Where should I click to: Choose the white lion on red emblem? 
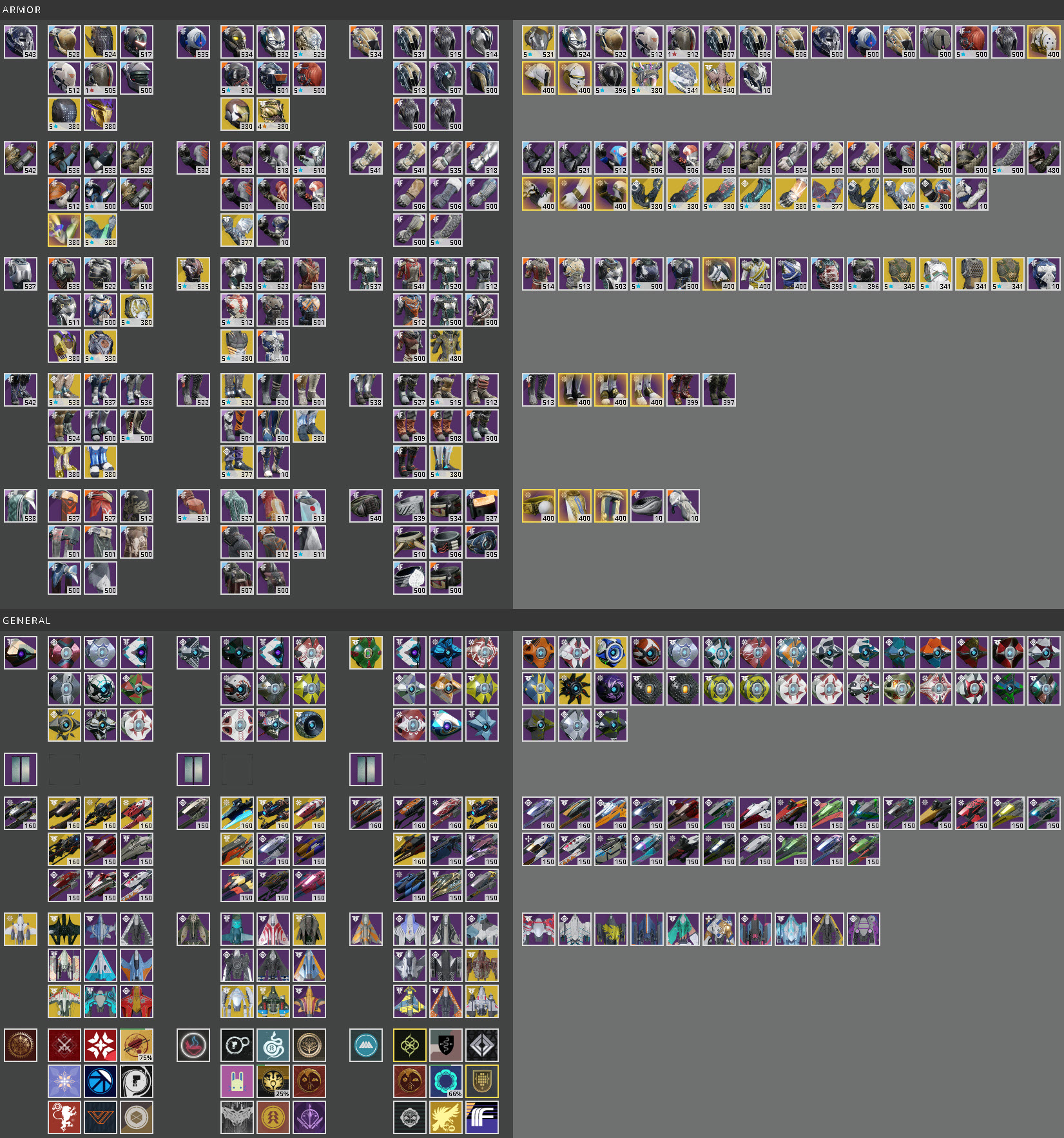click(64, 1117)
